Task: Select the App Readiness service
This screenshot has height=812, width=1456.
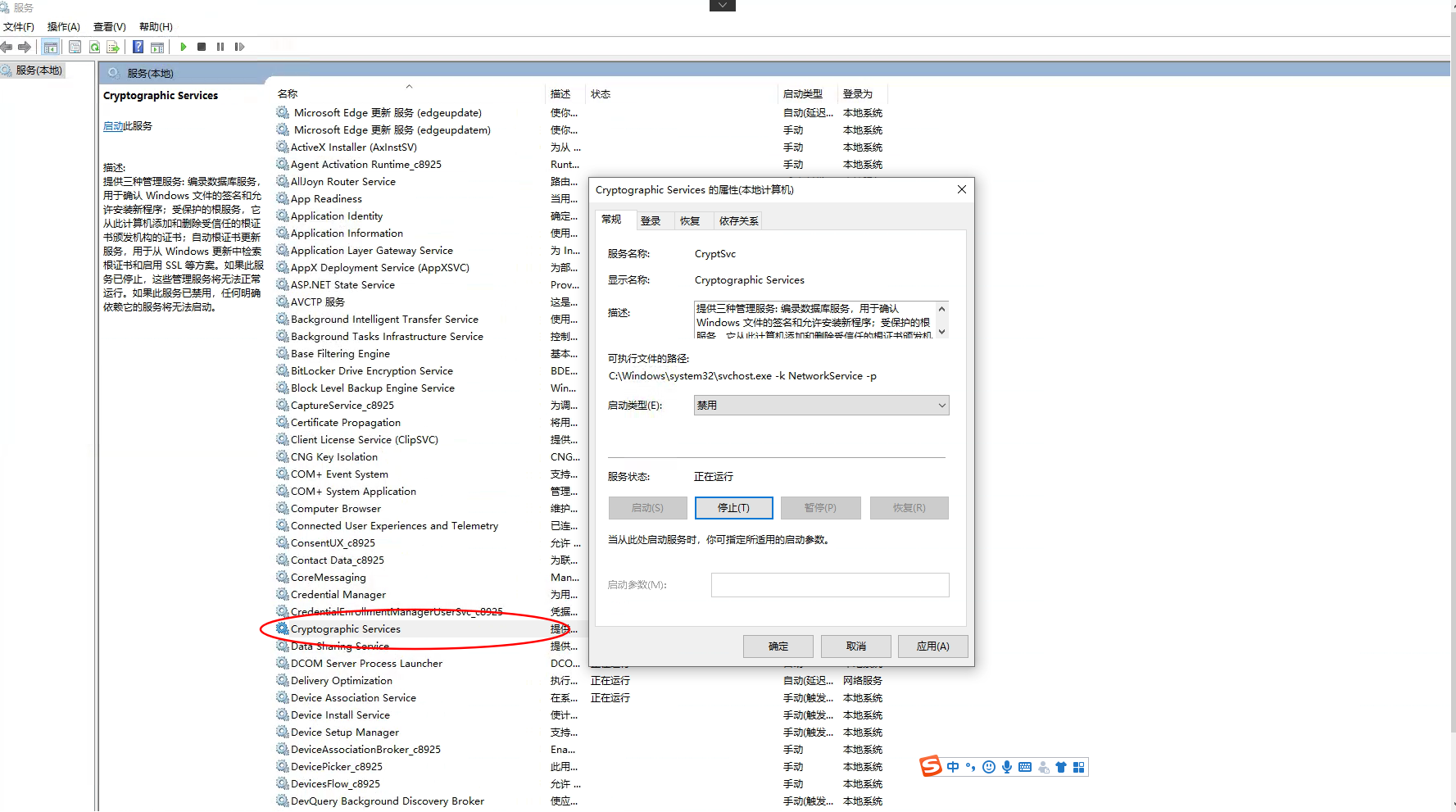Action: pyautogui.click(x=326, y=198)
